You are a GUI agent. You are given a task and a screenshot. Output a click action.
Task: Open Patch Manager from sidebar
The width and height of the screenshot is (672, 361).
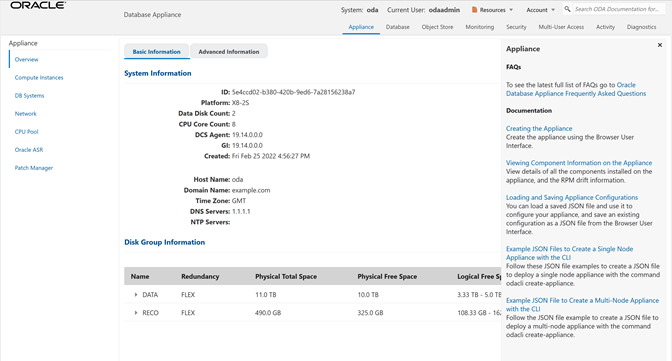(34, 168)
